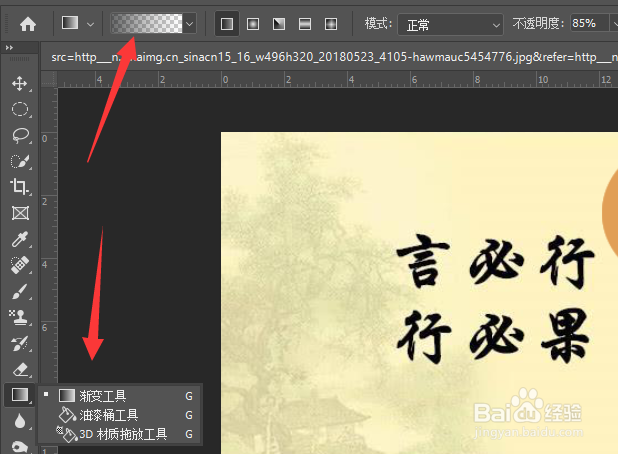
Task: Open the gradient tool preset picker
Action: pyautogui.click(x=78, y=23)
